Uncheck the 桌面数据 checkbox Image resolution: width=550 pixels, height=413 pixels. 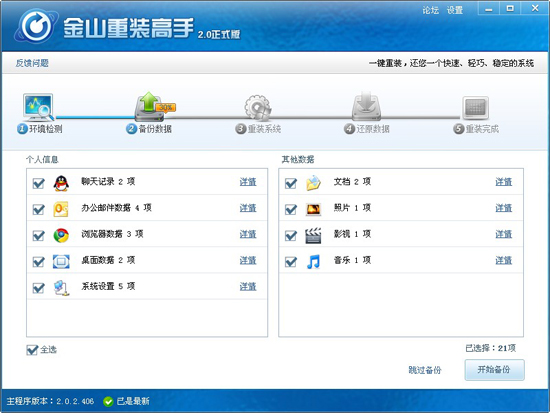pyautogui.click(x=39, y=262)
